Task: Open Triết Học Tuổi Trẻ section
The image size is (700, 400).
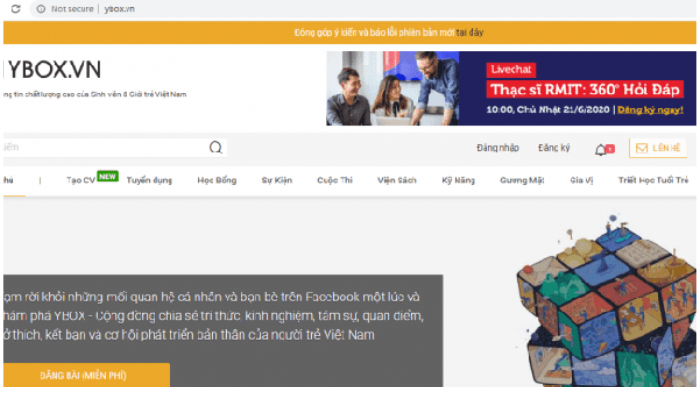Action: (x=653, y=180)
